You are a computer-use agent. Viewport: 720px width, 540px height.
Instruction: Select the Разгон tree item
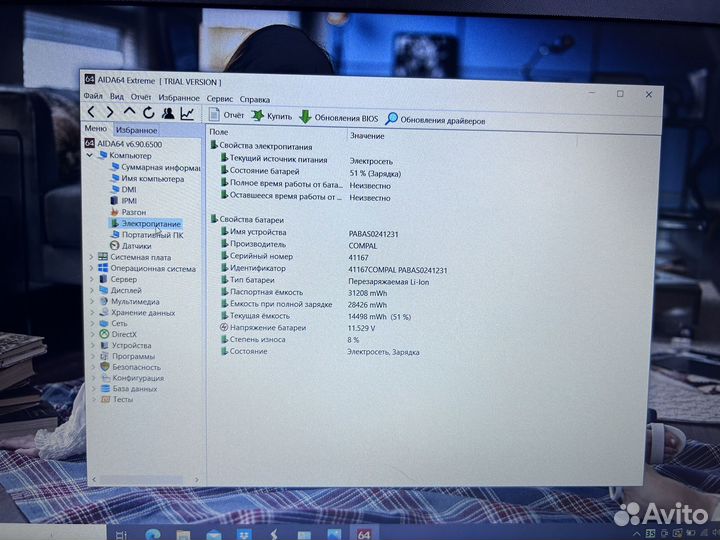[128, 212]
